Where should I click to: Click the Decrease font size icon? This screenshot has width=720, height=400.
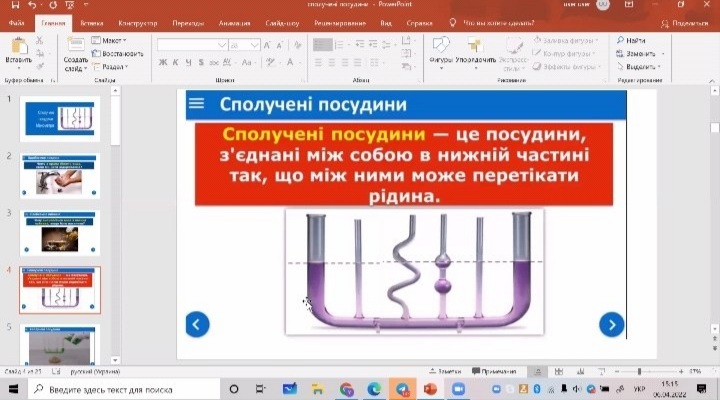(279, 45)
